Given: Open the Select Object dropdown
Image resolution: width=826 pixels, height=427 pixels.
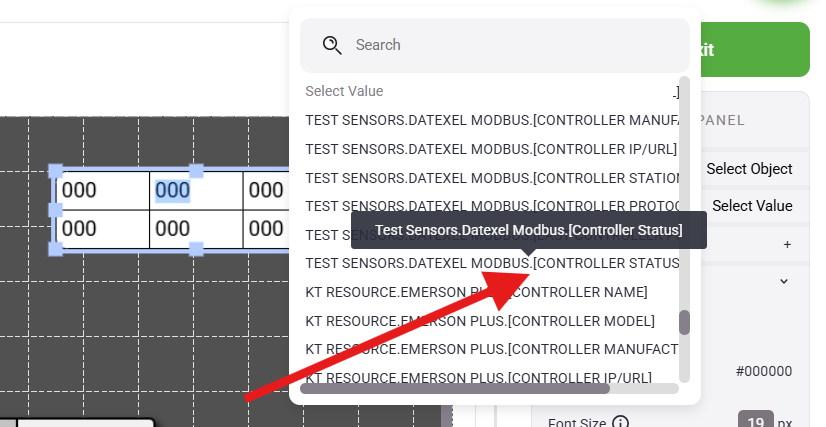Looking at the screenshot, I should tap(749, 169).
